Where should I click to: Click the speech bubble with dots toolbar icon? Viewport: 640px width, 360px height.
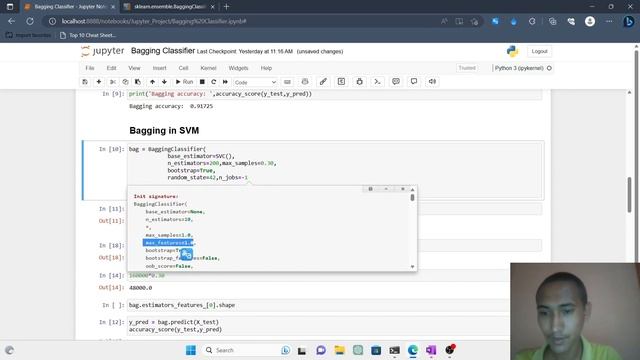[396, 82]
